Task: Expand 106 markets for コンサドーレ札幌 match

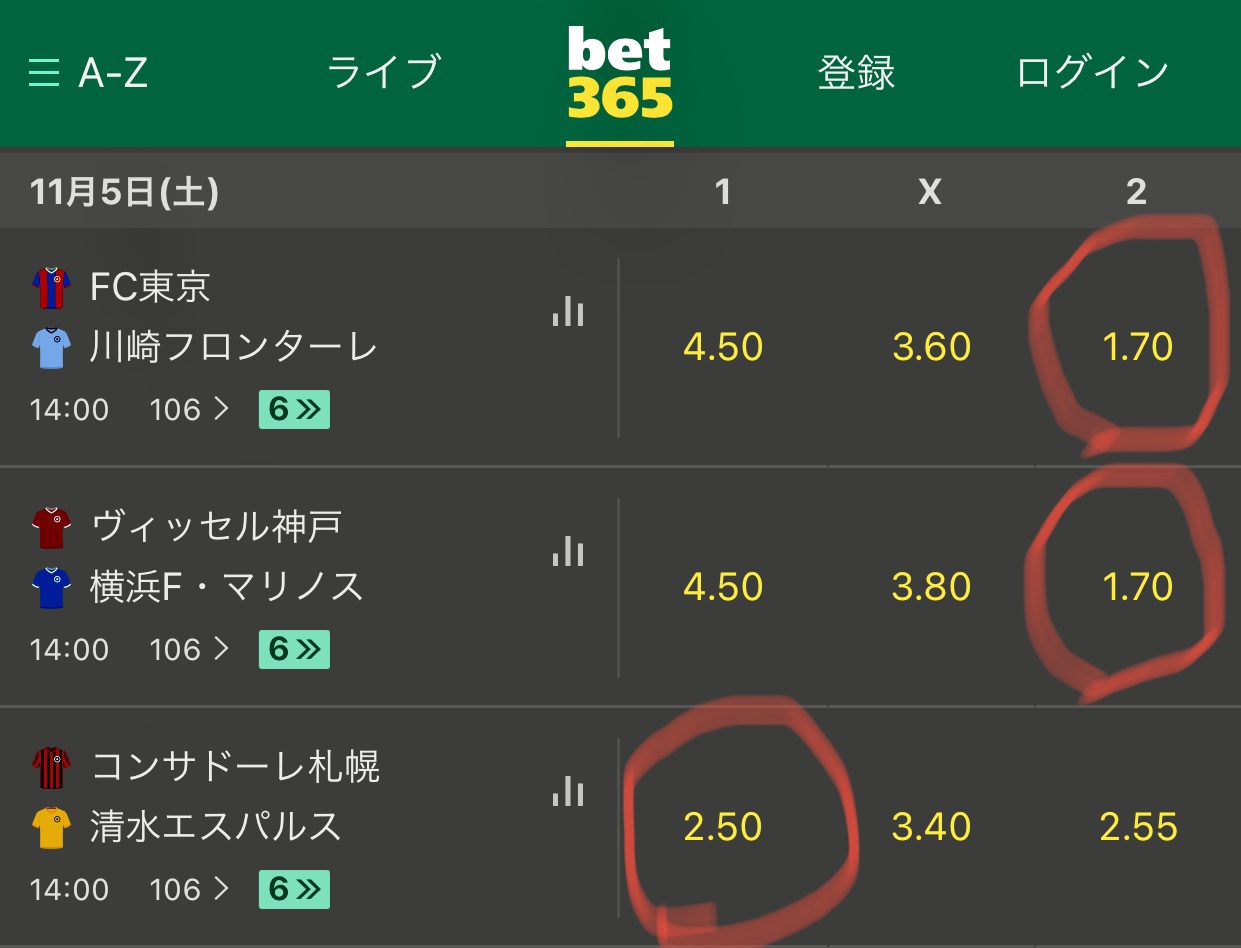Action: pyautogui.click(x=190, y=889)
